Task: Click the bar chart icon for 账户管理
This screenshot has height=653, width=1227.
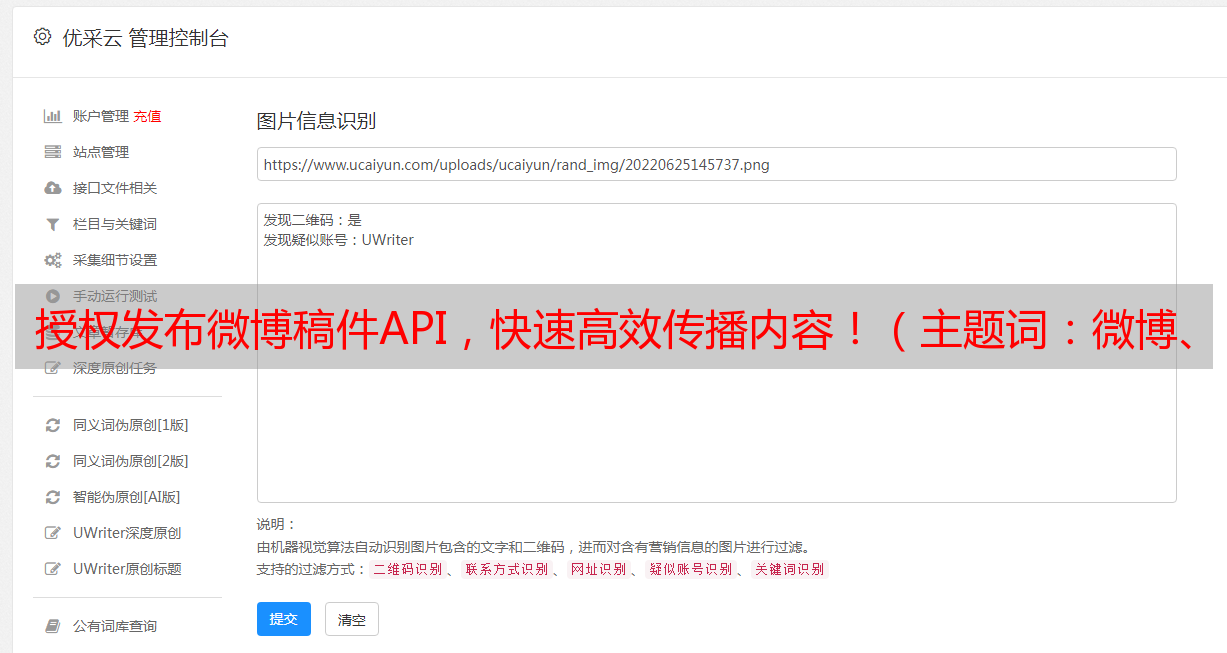Action: point(53,116)
